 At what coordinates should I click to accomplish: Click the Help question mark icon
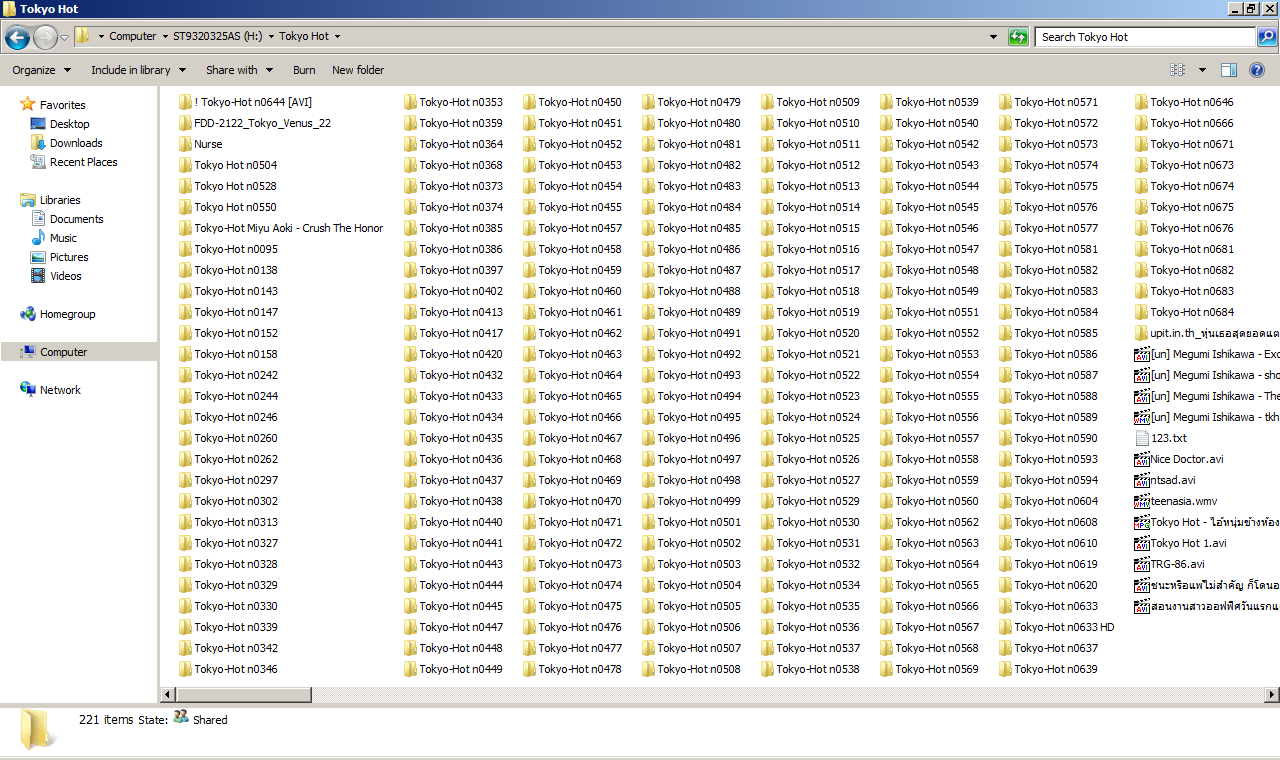pyautogui.click(x=1258, y=70)
